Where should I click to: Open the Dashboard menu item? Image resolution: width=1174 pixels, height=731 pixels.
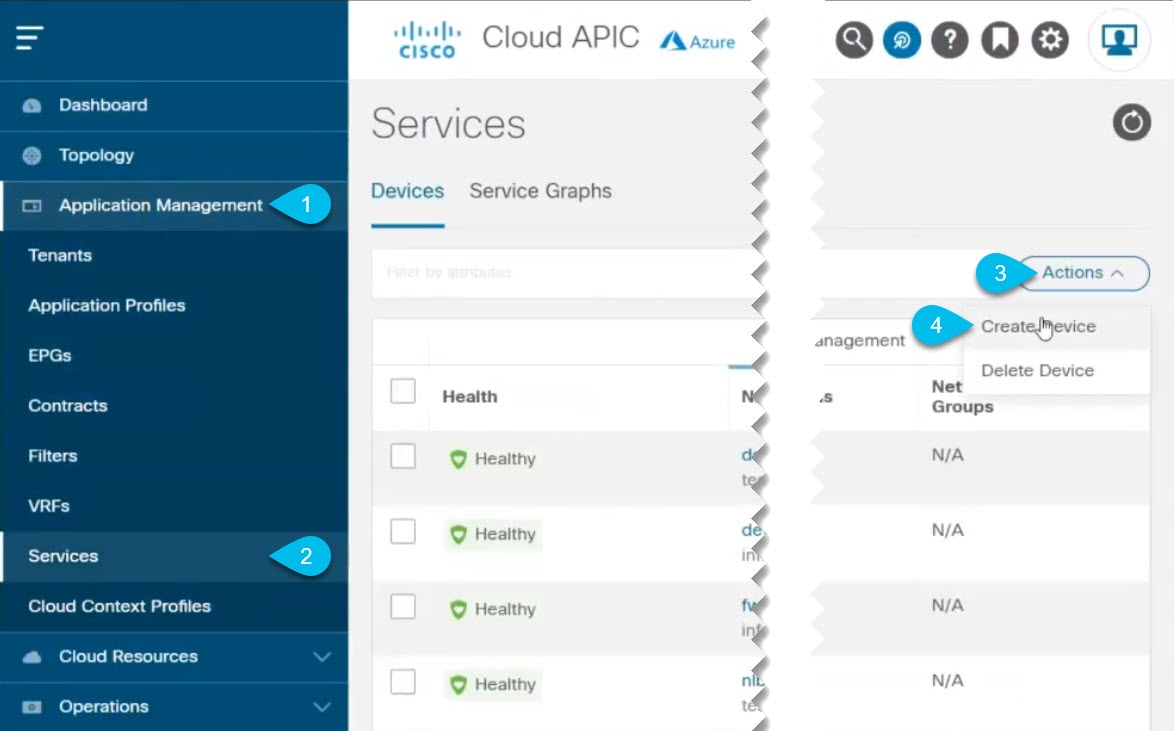[x=174, y=106]
